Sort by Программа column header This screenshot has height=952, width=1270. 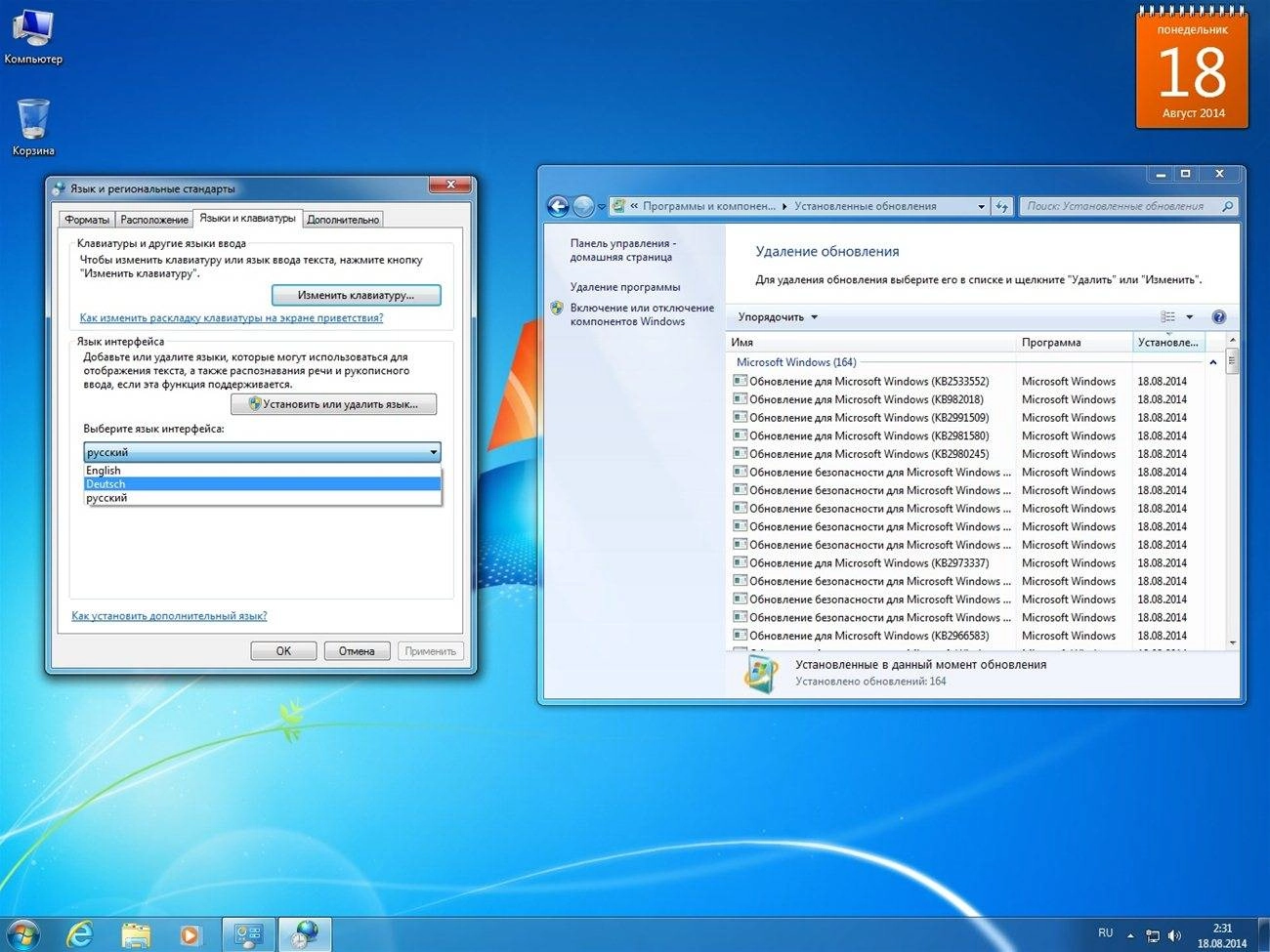point(1074,343)
